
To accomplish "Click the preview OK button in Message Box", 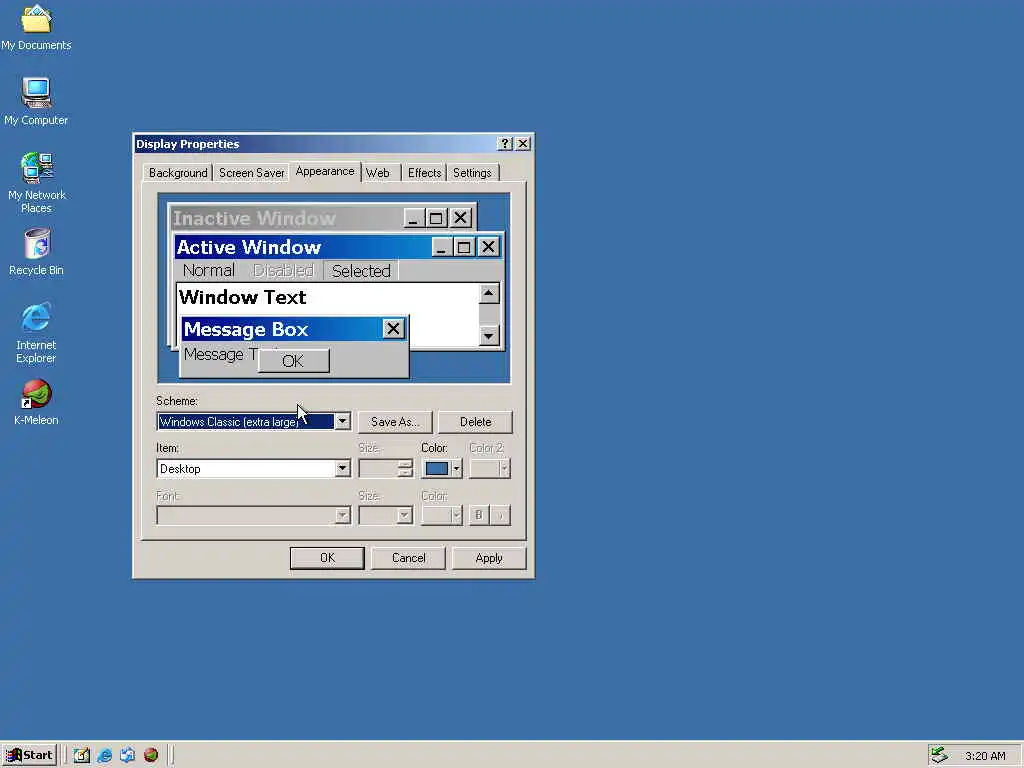I will click(x=293, y=360).
